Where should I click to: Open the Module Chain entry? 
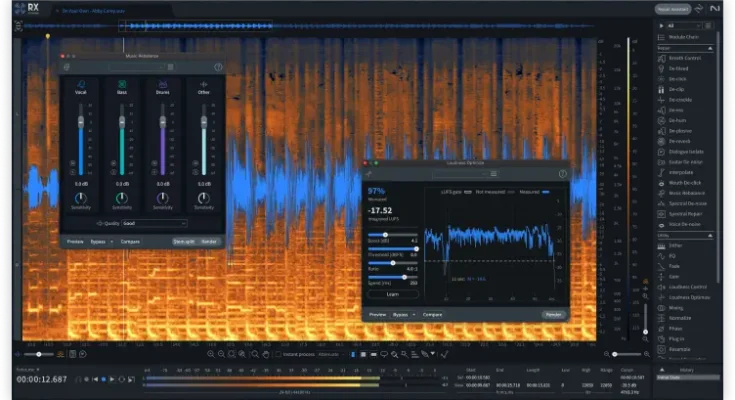[x=683, y=36]
